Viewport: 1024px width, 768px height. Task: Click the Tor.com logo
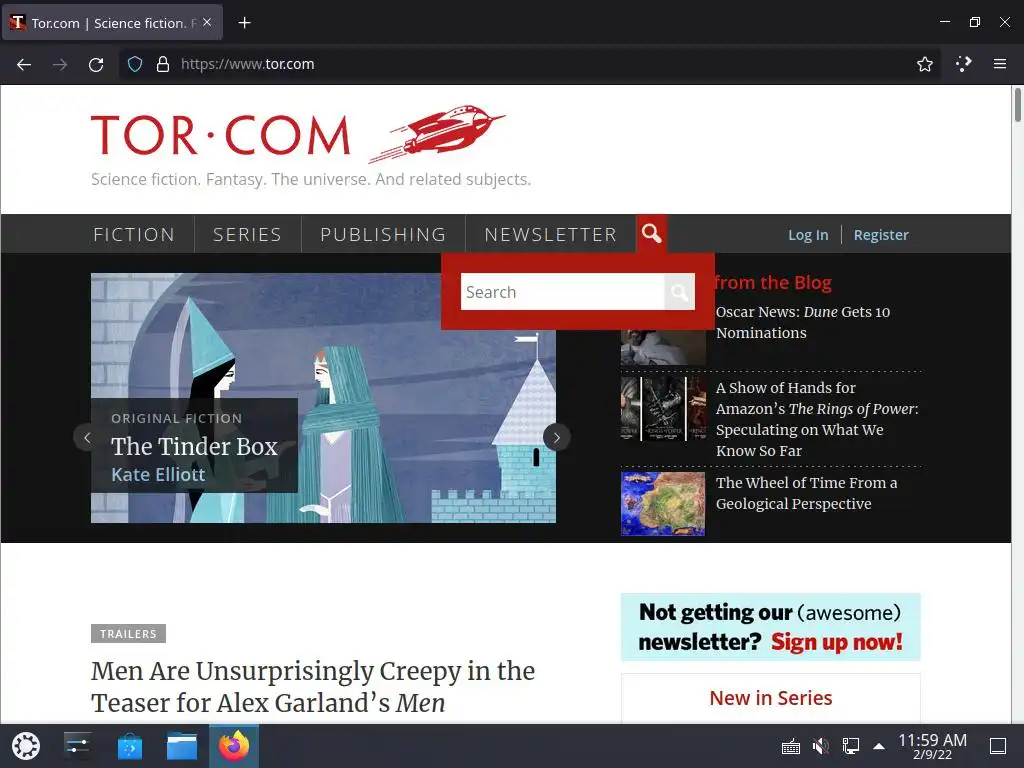coord(221,135)
